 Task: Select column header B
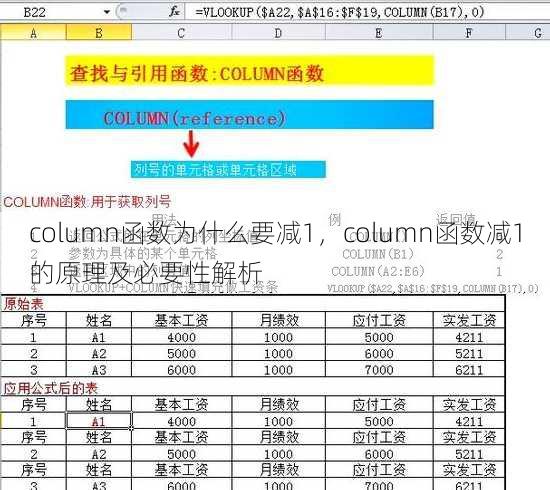99,33
